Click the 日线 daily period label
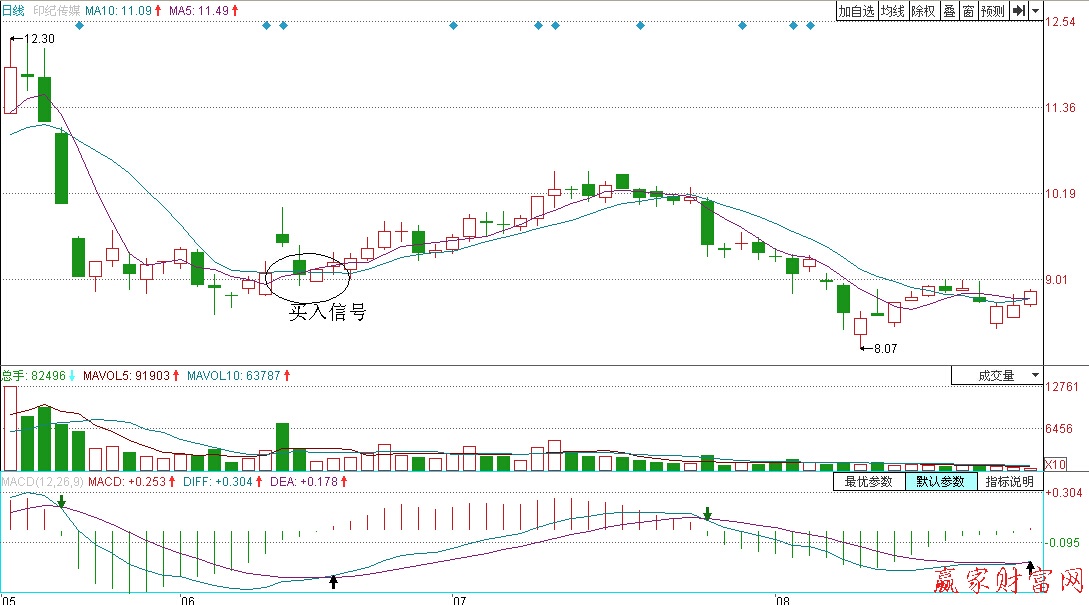Screen dimensions: 1089x605 [x=12, y=10]
